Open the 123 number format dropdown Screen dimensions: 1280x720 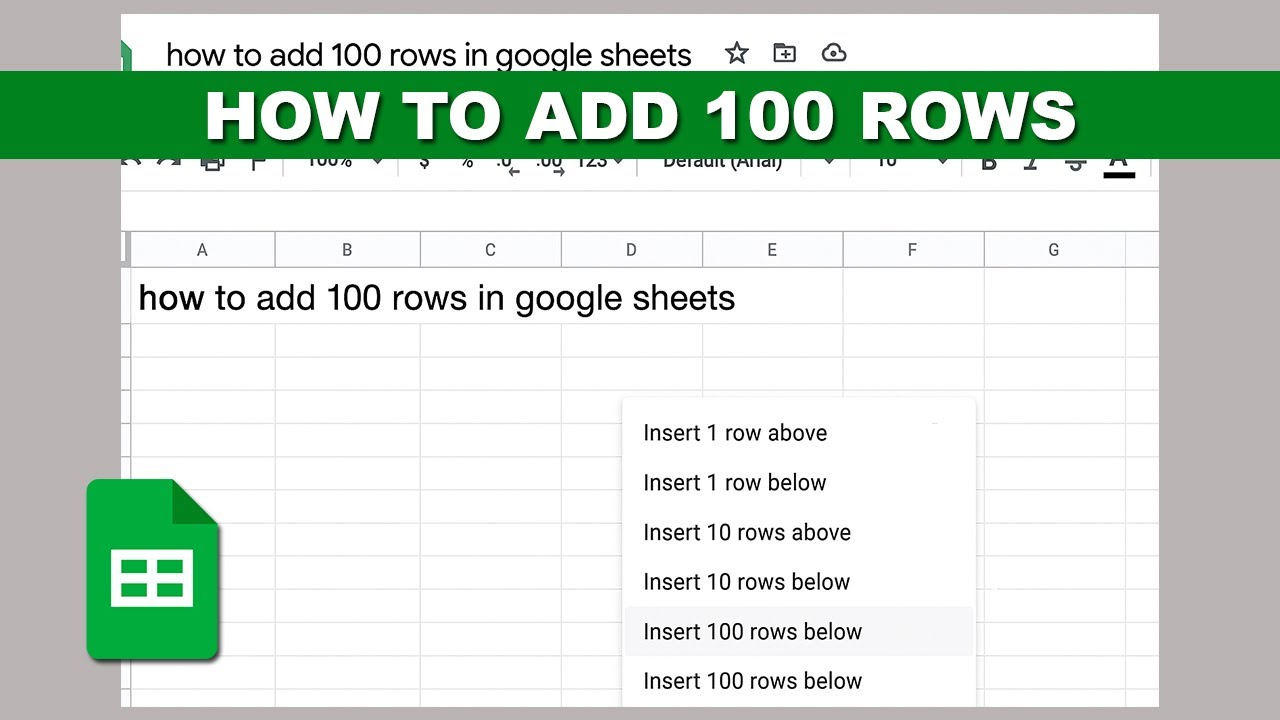(x=600, y=163)
